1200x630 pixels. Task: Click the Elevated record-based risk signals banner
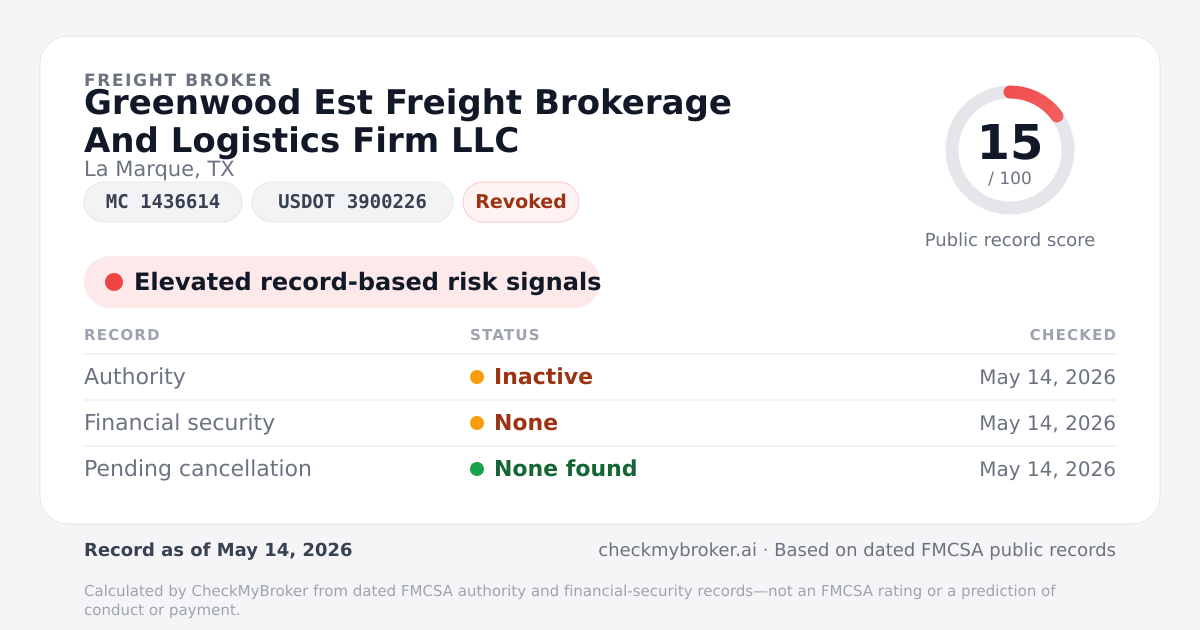(342, 282)
